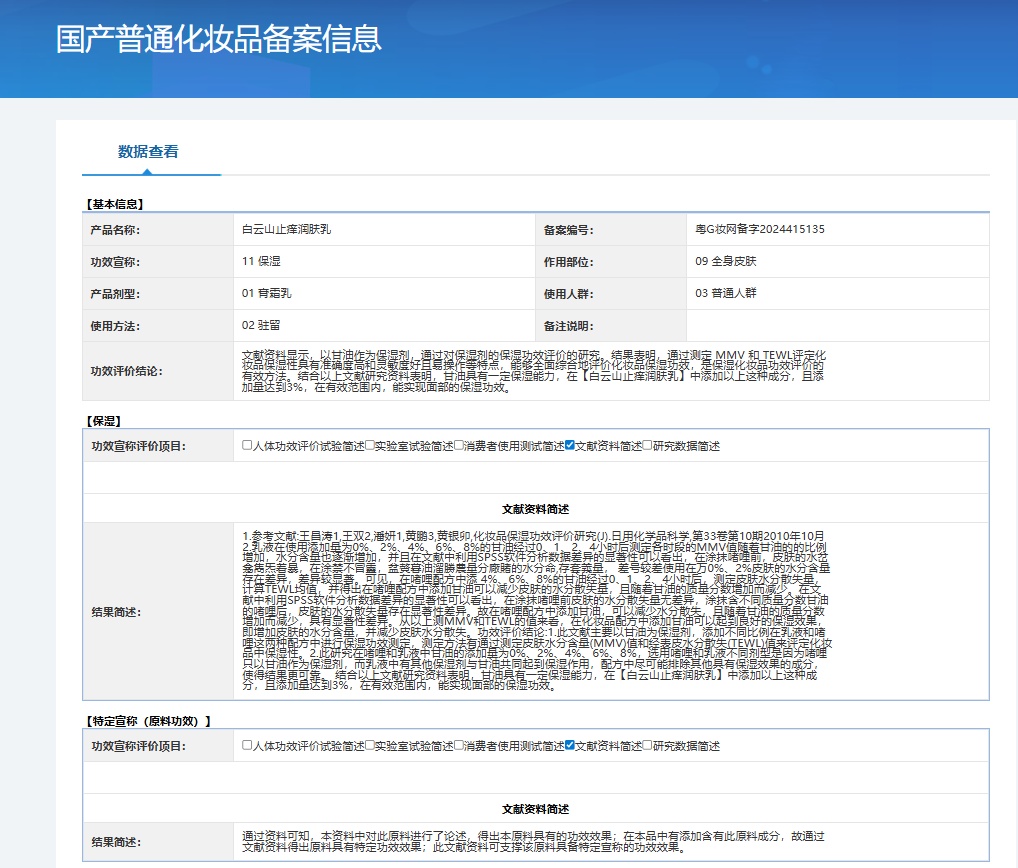Click the value 03 普通人群
1018x868 pixels.
[725, 293]
